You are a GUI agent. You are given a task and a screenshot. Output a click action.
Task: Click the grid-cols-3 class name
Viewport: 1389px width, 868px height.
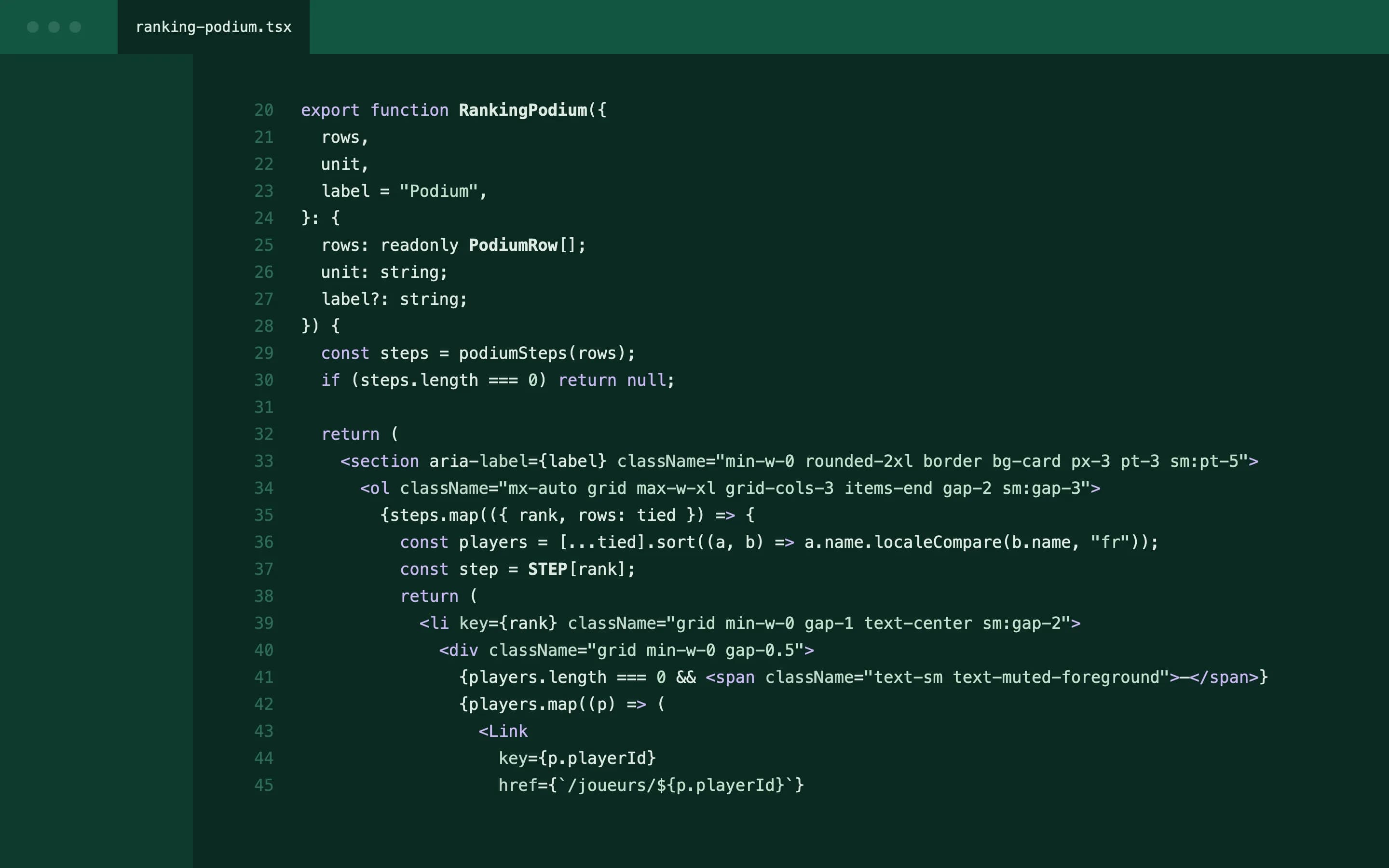779,488
